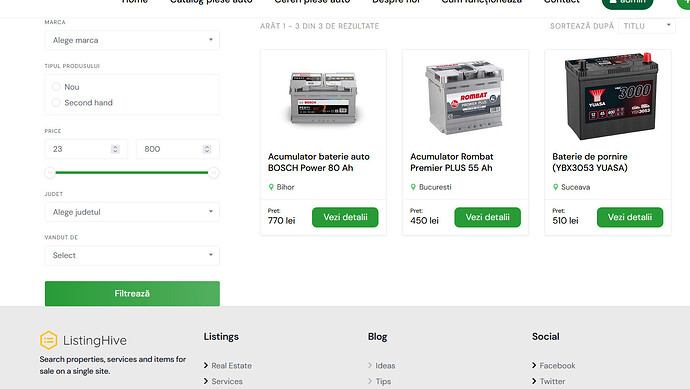Open the Alege judetul dropdown

132,212
